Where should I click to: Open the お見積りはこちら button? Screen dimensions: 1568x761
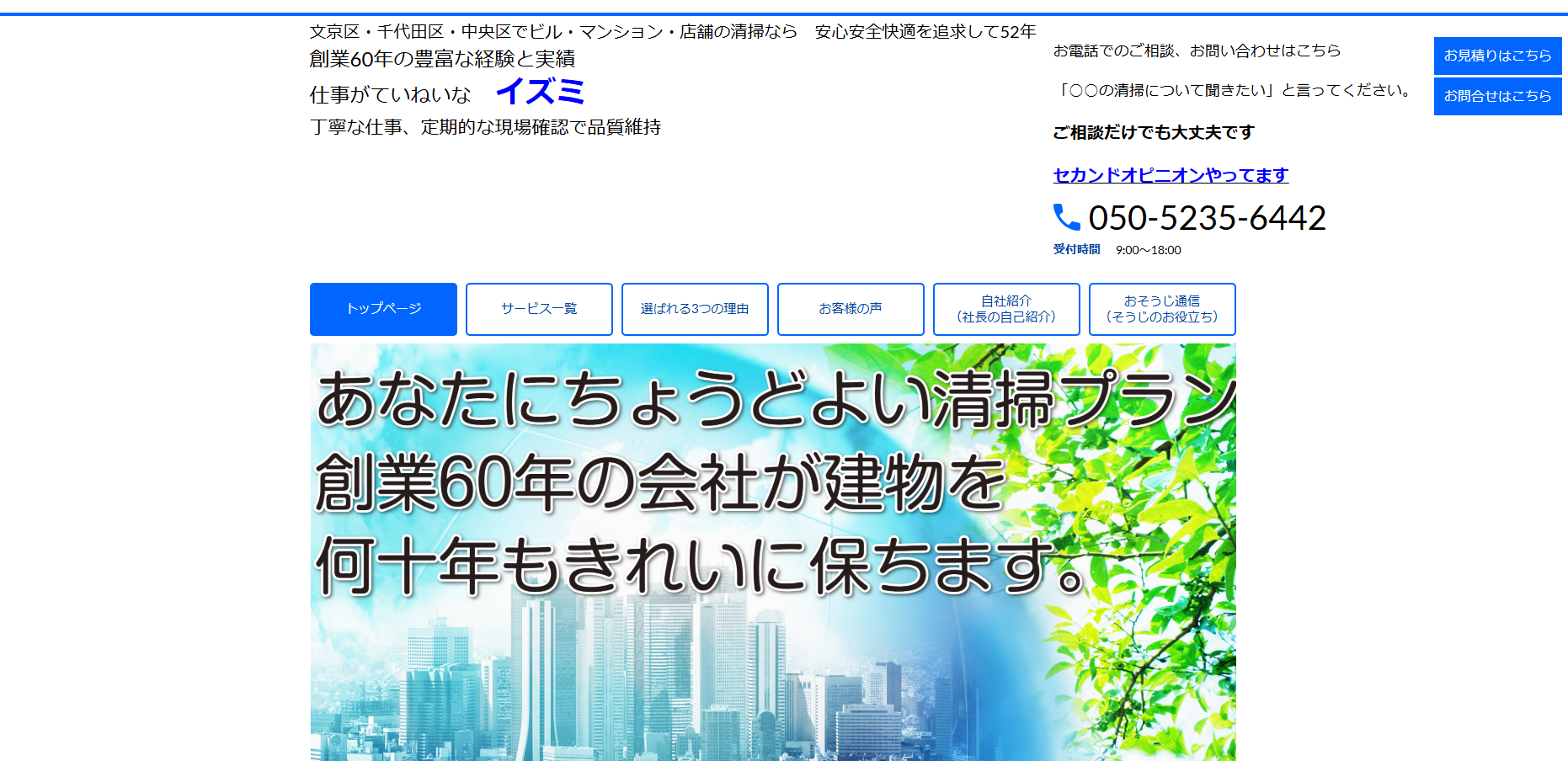point(1497,56)
